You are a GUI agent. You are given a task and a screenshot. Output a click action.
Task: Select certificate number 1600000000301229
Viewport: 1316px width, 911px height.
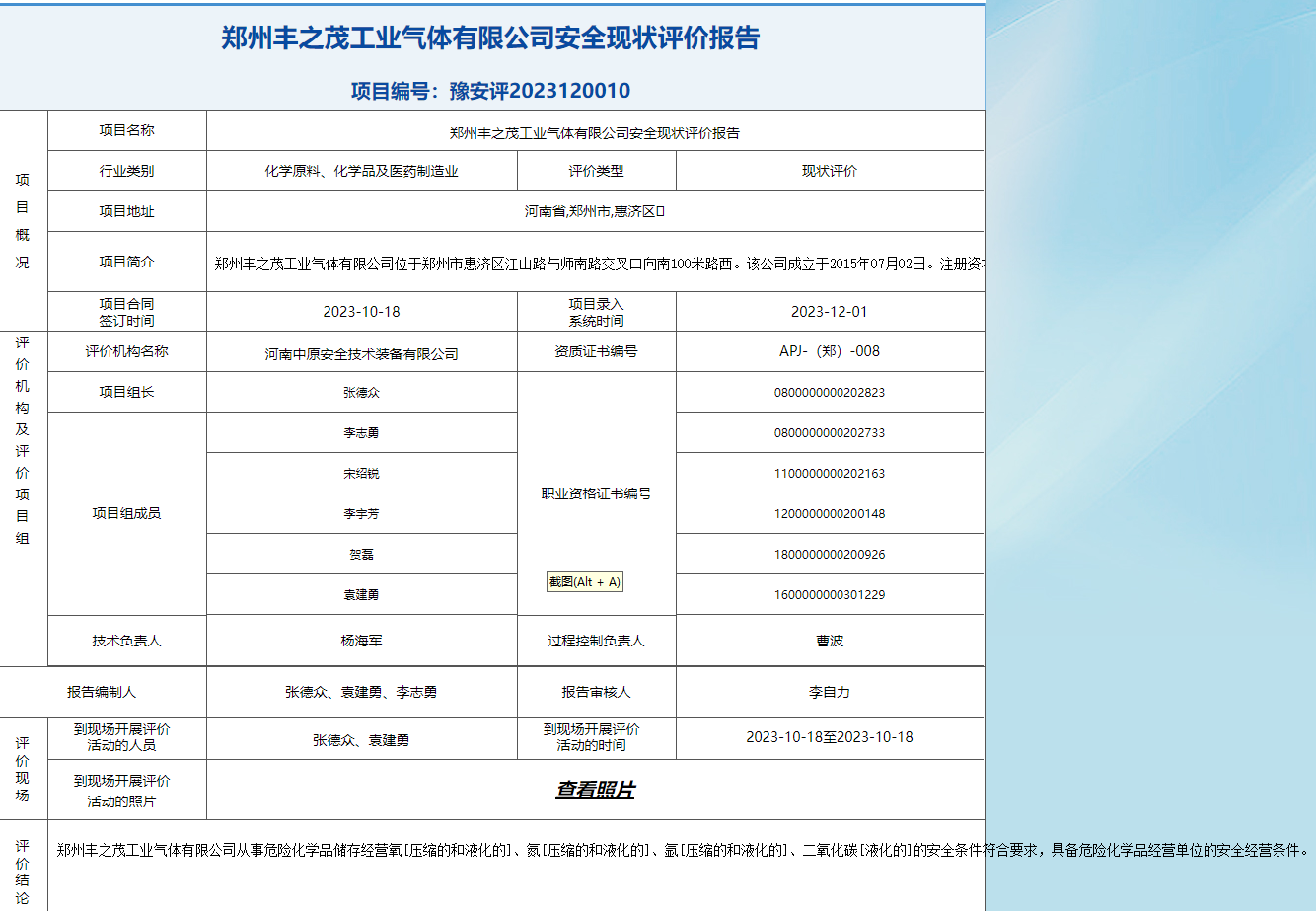[830, 595]
